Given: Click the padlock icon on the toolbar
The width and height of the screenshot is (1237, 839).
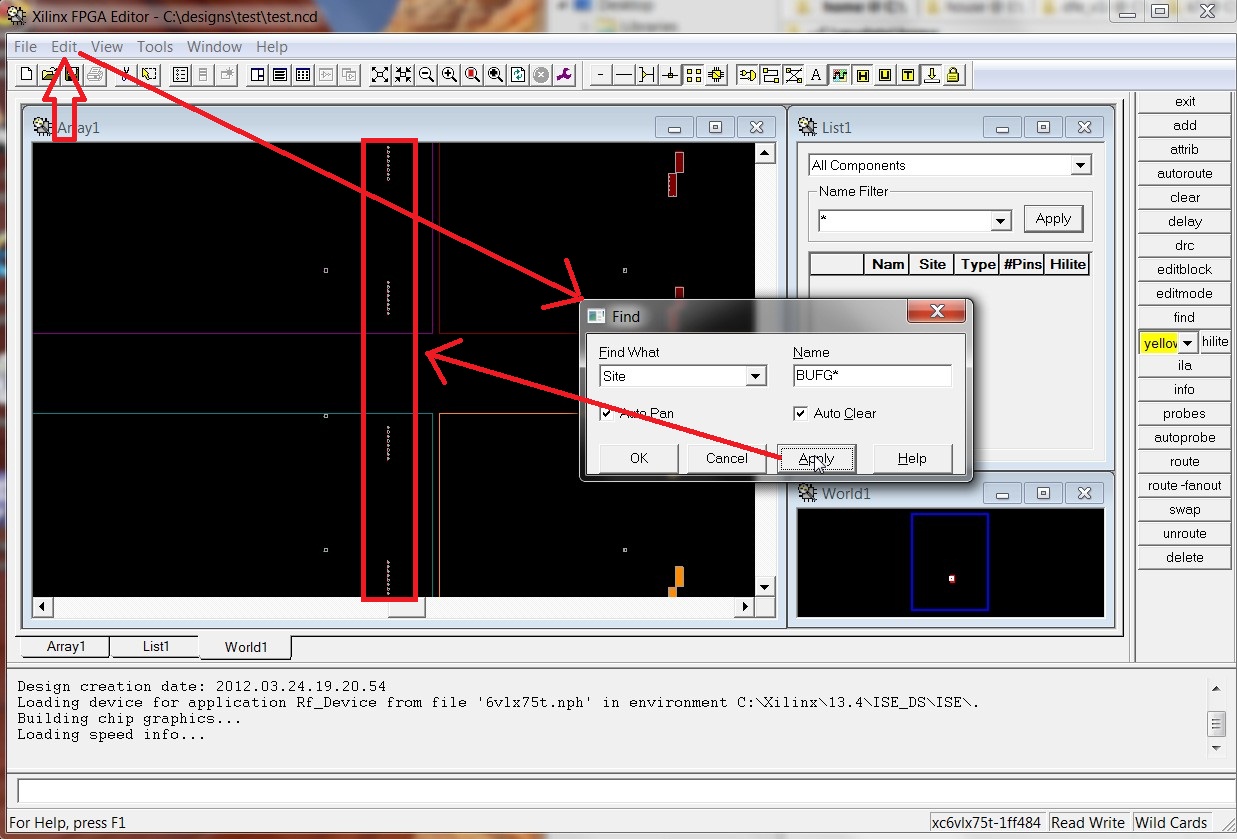Looking at the screenshot, I should pyautogui.click(x=952, y=74).
